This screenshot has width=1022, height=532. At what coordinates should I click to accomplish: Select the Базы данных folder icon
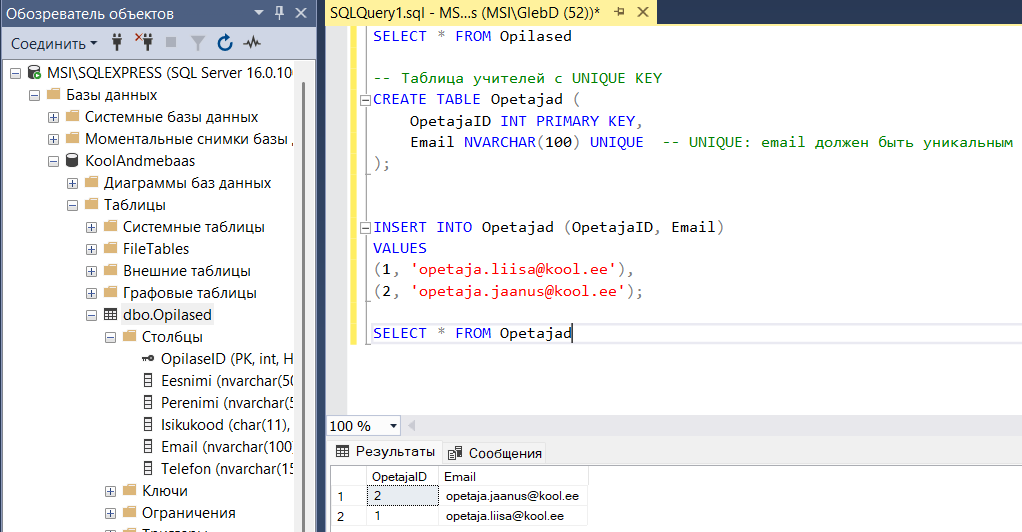54,95
